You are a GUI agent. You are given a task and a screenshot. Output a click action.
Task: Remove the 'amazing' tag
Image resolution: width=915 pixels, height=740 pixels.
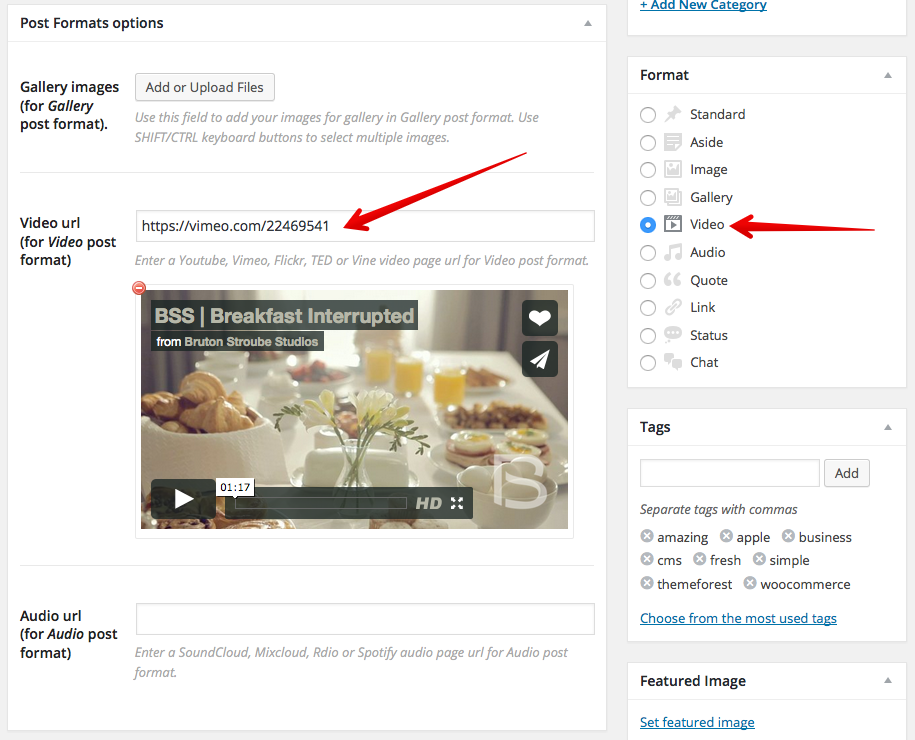647,537
